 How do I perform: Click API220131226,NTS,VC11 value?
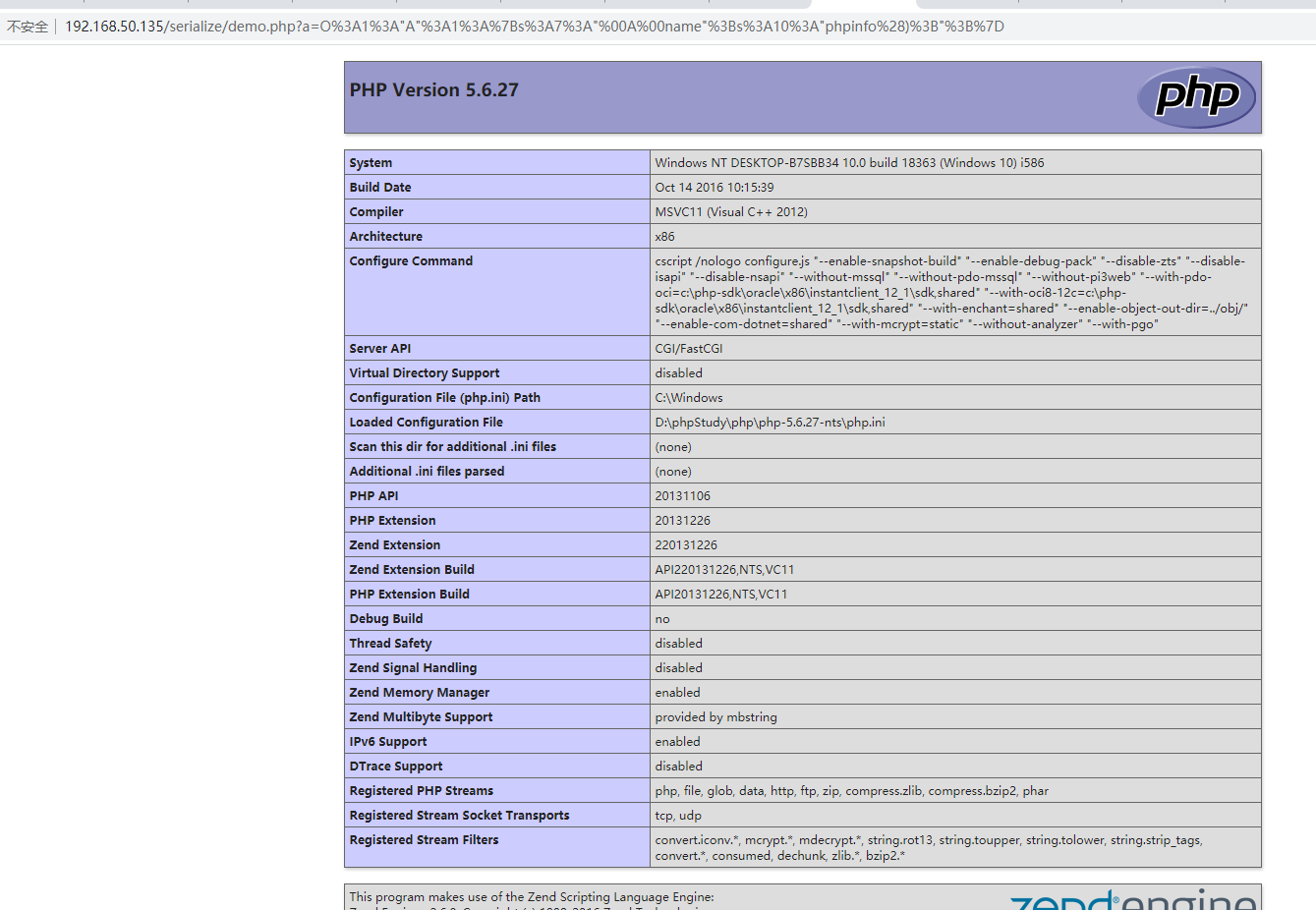click(x=725, y=570)
